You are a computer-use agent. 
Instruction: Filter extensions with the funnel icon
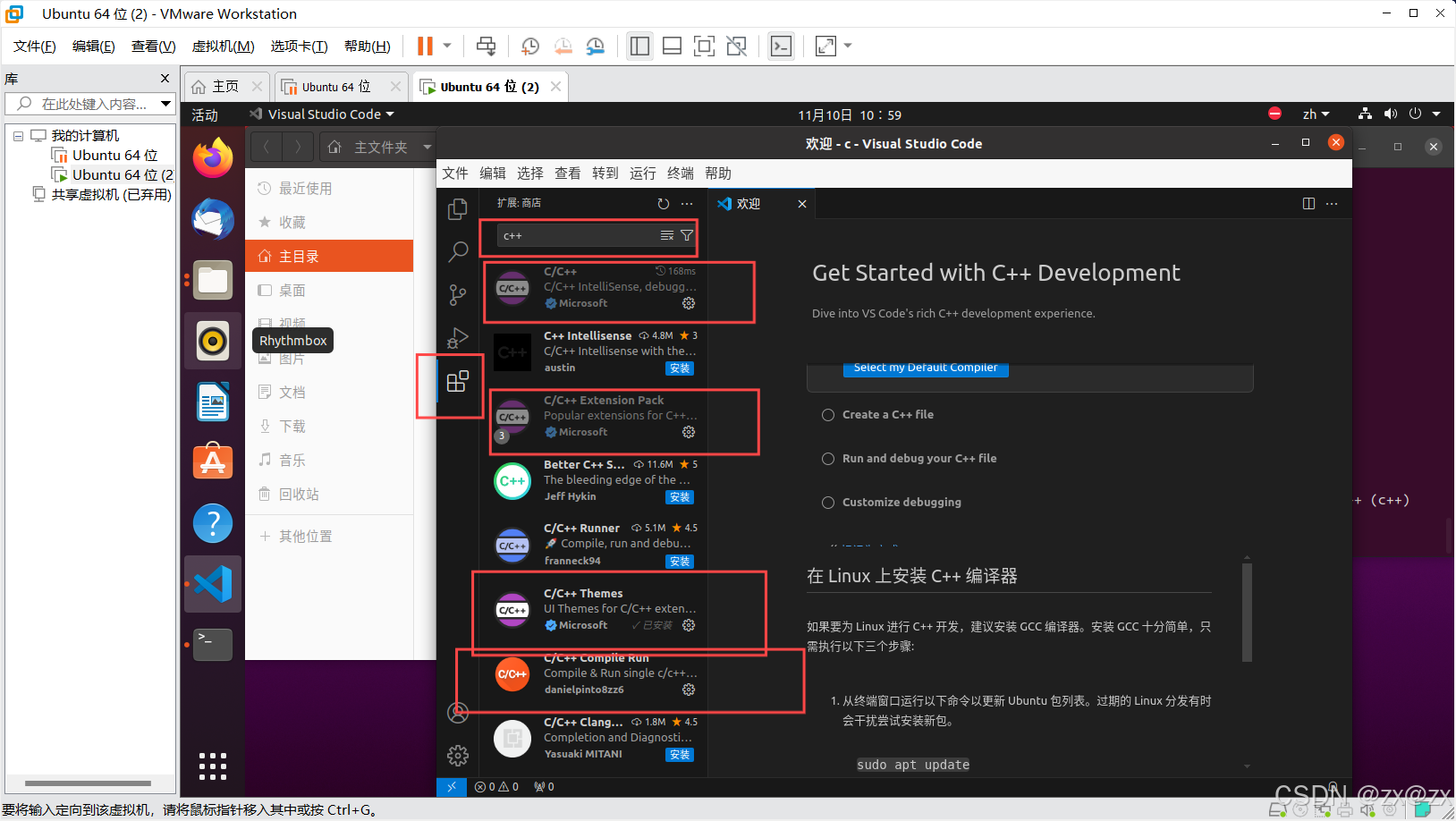[x=687, y=236]
